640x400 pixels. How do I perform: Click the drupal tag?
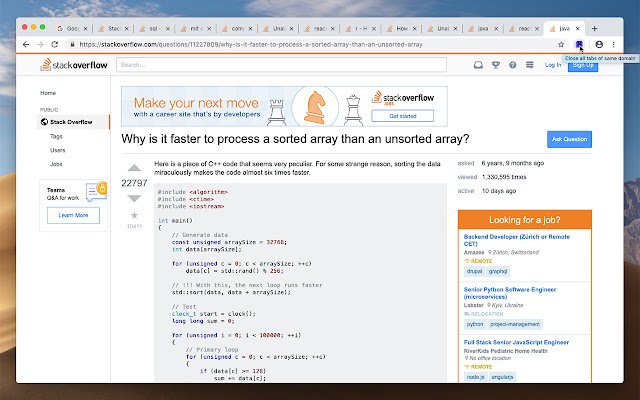474,271
